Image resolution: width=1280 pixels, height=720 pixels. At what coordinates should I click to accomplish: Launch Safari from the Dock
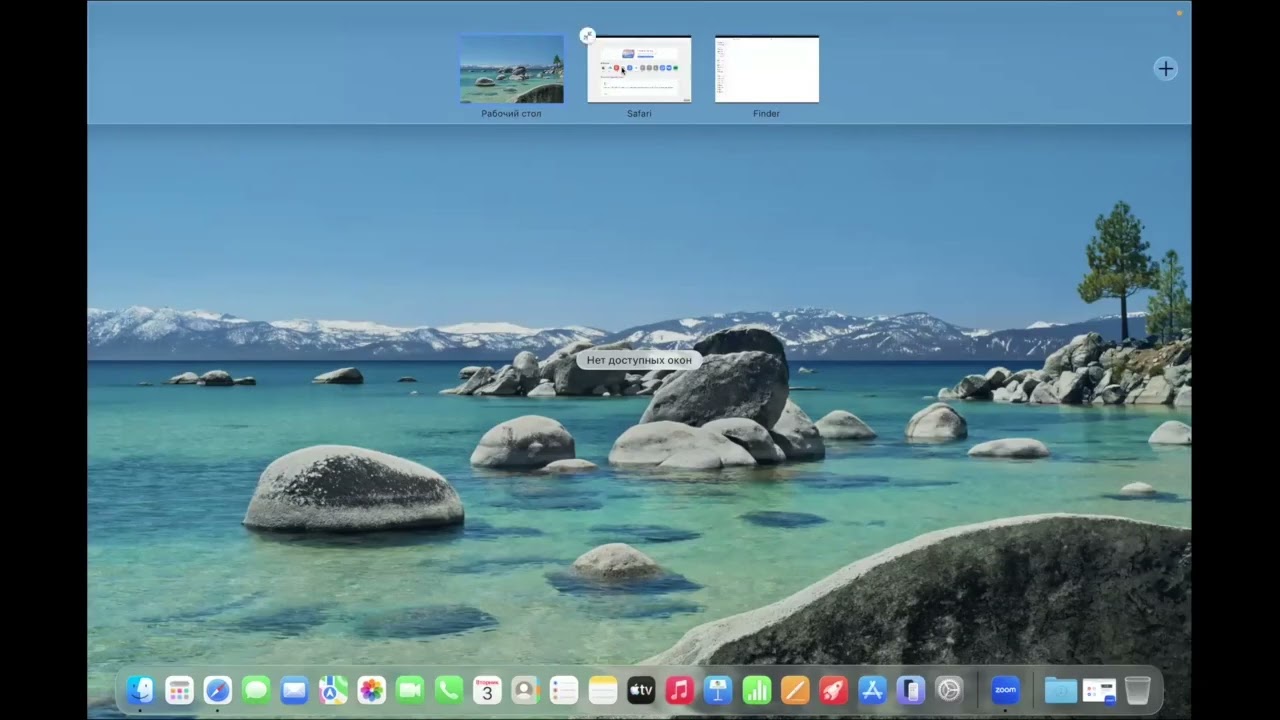coord(217,690)
